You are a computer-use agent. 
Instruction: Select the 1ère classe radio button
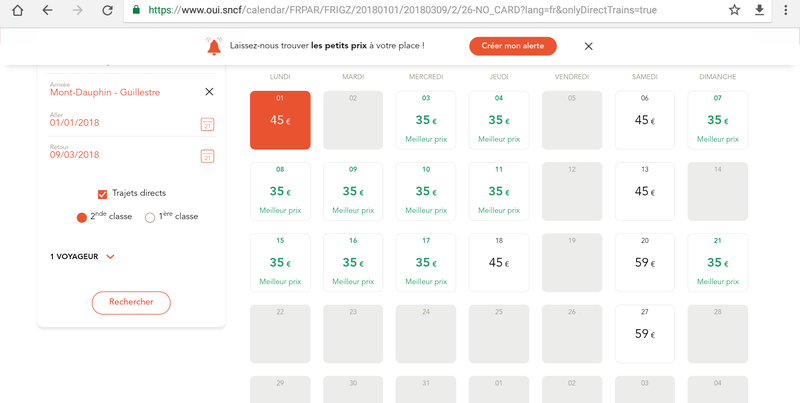(150, 217)
